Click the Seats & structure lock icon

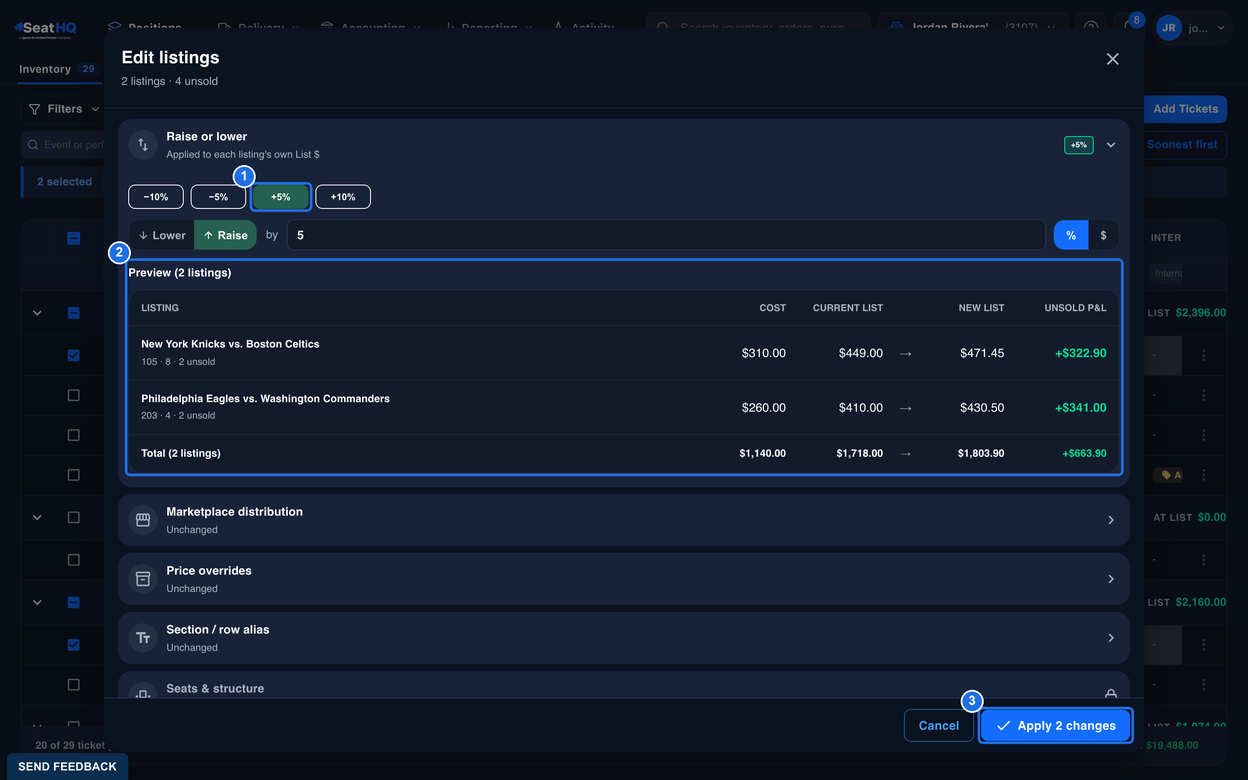tap(1110, 694)
